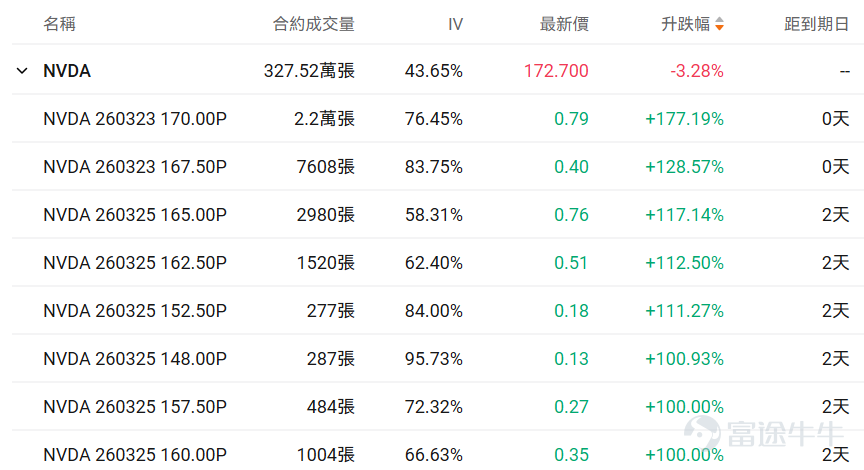
Task: Click change value +112.50%
Action: coord(684,263)
